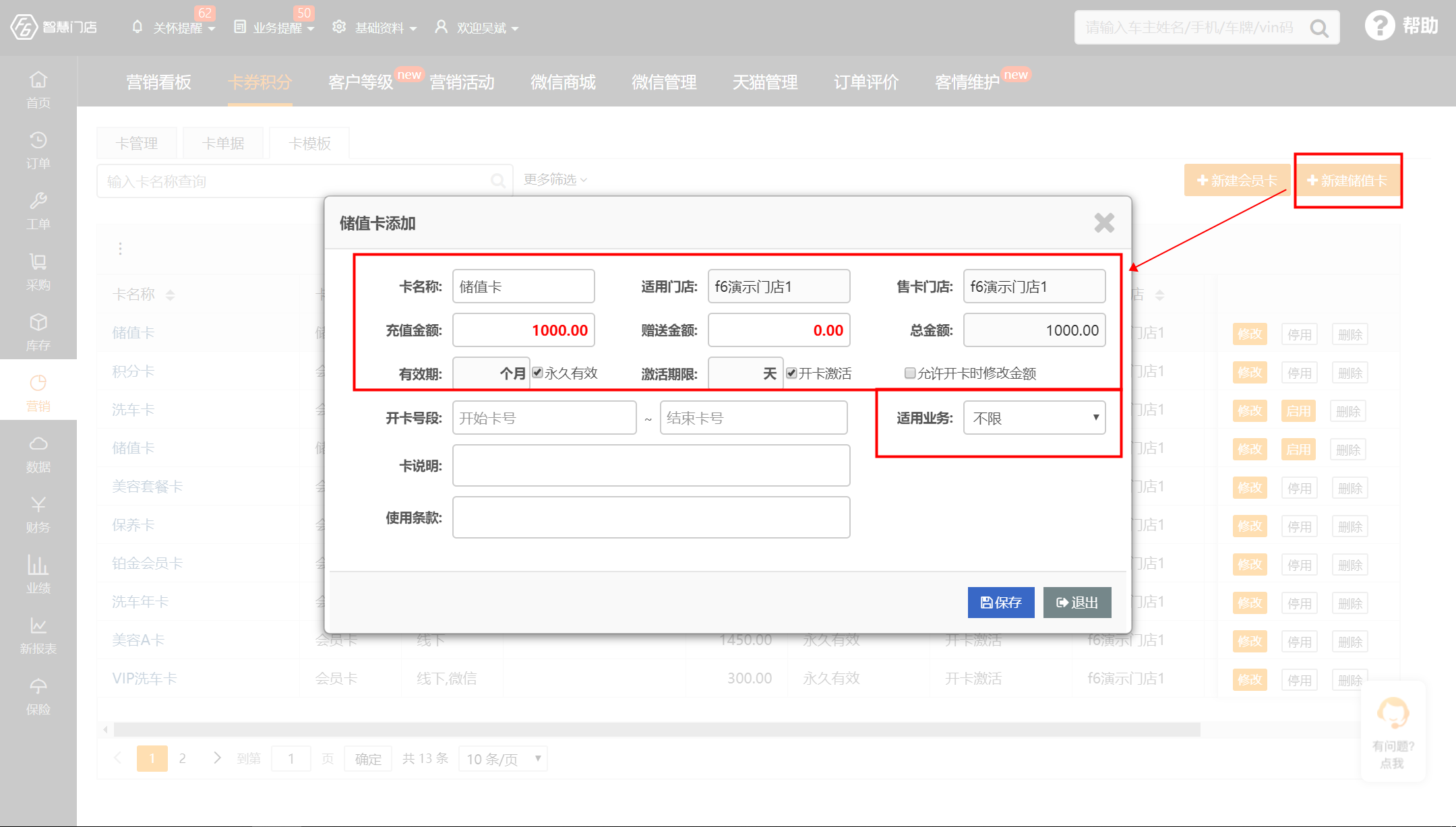Click 修改 for the VIP洗车卡 row

pos(1250,680)
